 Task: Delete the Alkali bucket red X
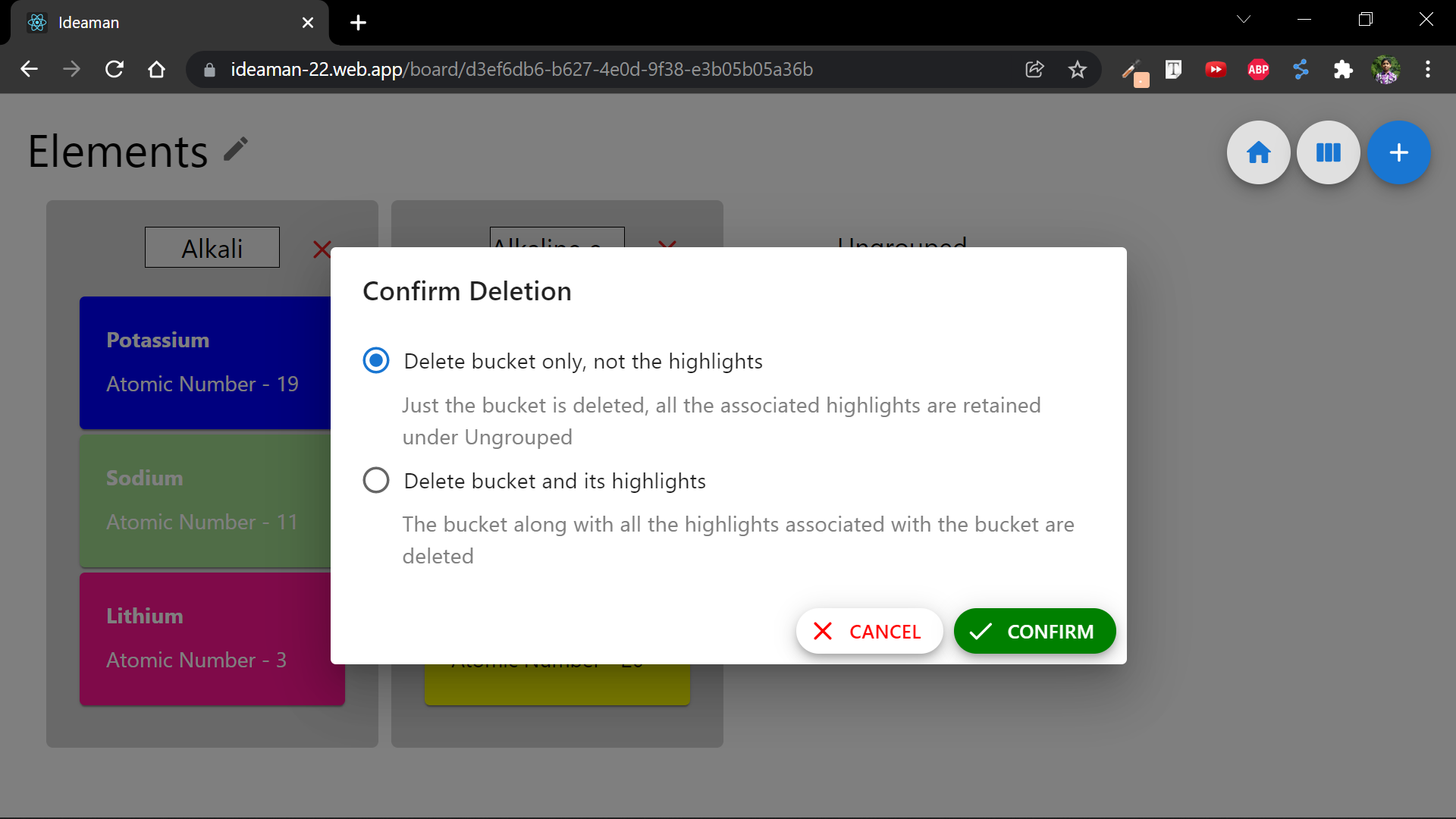[322, 249]
